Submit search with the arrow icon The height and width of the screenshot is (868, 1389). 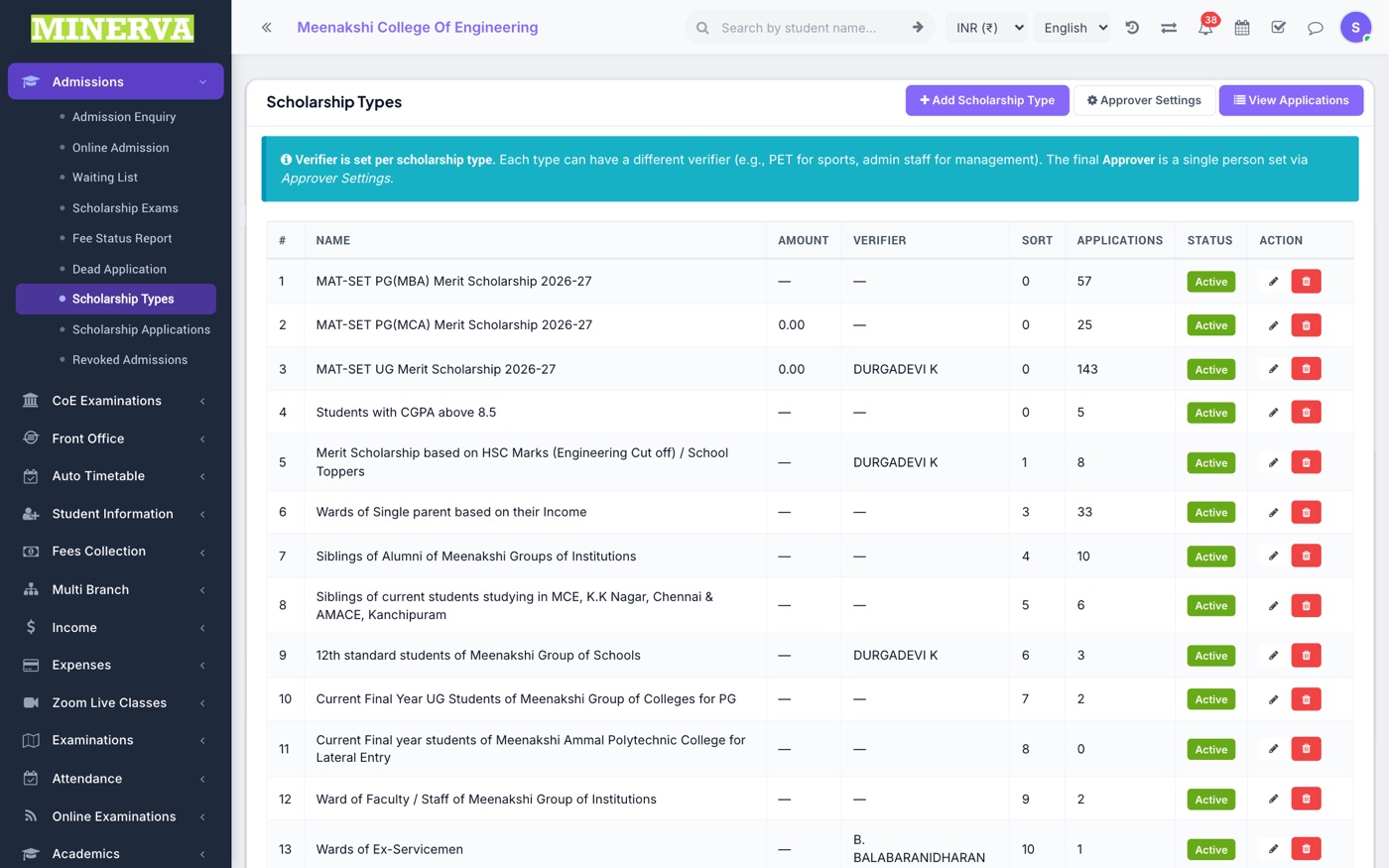918,28
